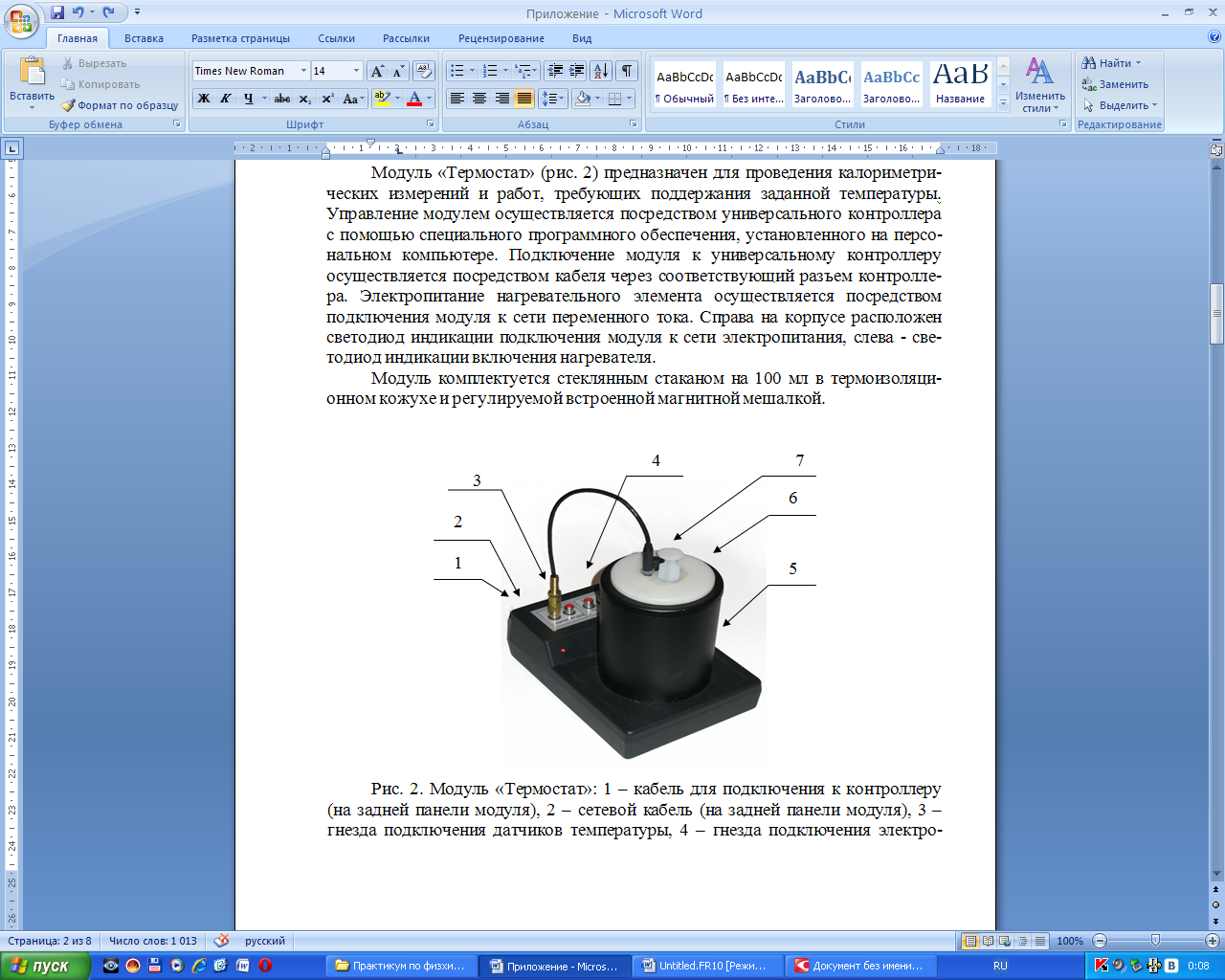The image size is (1225, 980).
Task: Expand Styles gallery more arrow
Action: click(1003, 101)
